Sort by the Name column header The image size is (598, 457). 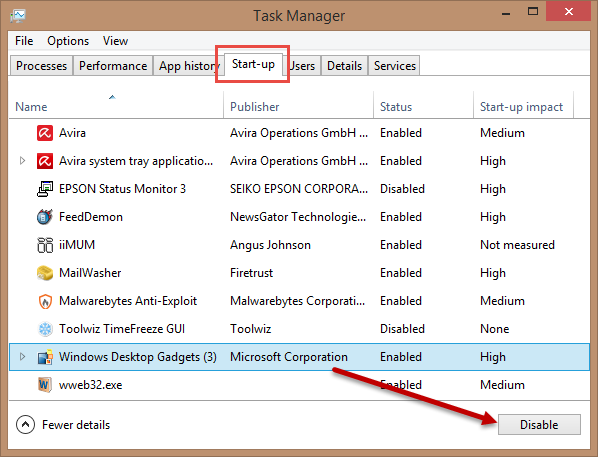(116, 105)
